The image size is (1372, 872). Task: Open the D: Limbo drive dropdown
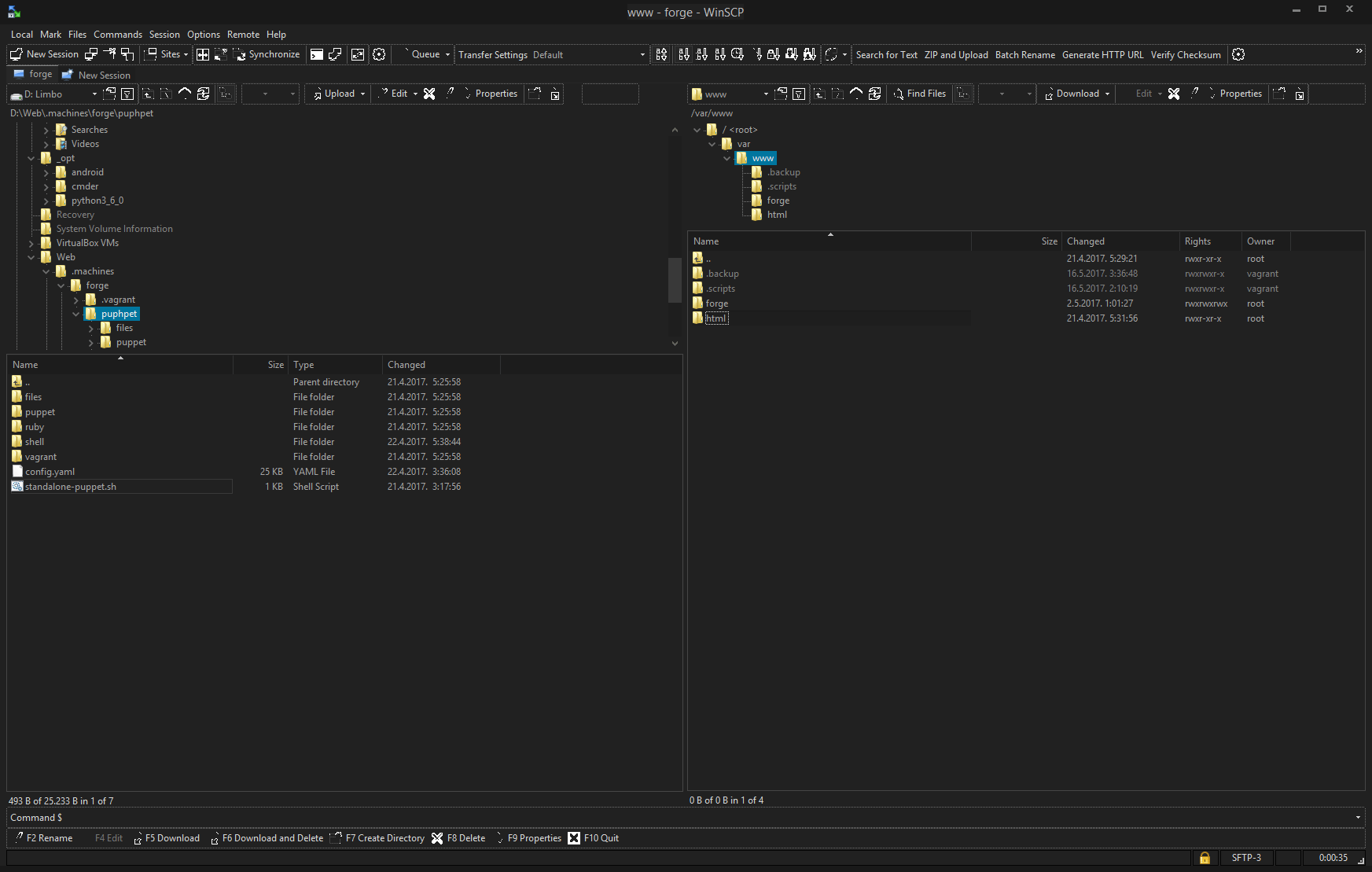tap(94, 94)
